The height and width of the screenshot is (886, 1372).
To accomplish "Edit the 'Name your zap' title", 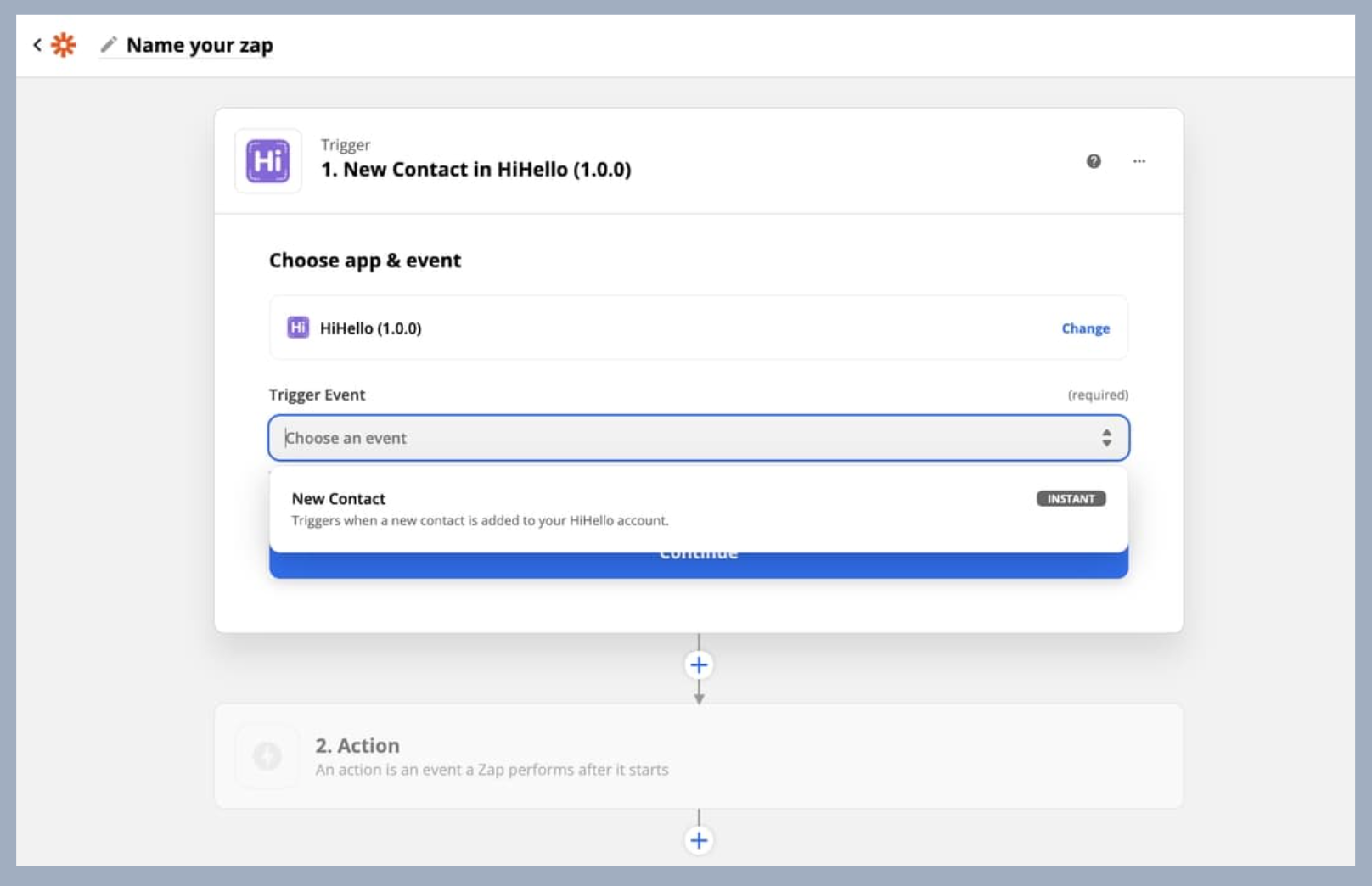I will pyautogui.click(x=200, y=45).
